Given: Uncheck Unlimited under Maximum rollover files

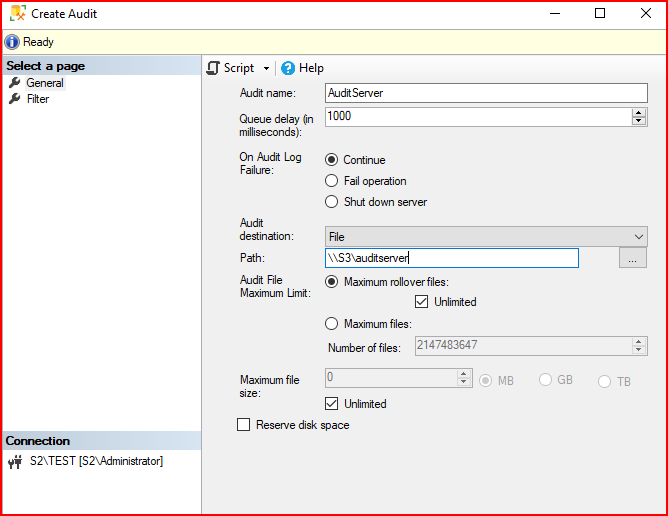Looking at the screenshot, I should coord(421,302).
